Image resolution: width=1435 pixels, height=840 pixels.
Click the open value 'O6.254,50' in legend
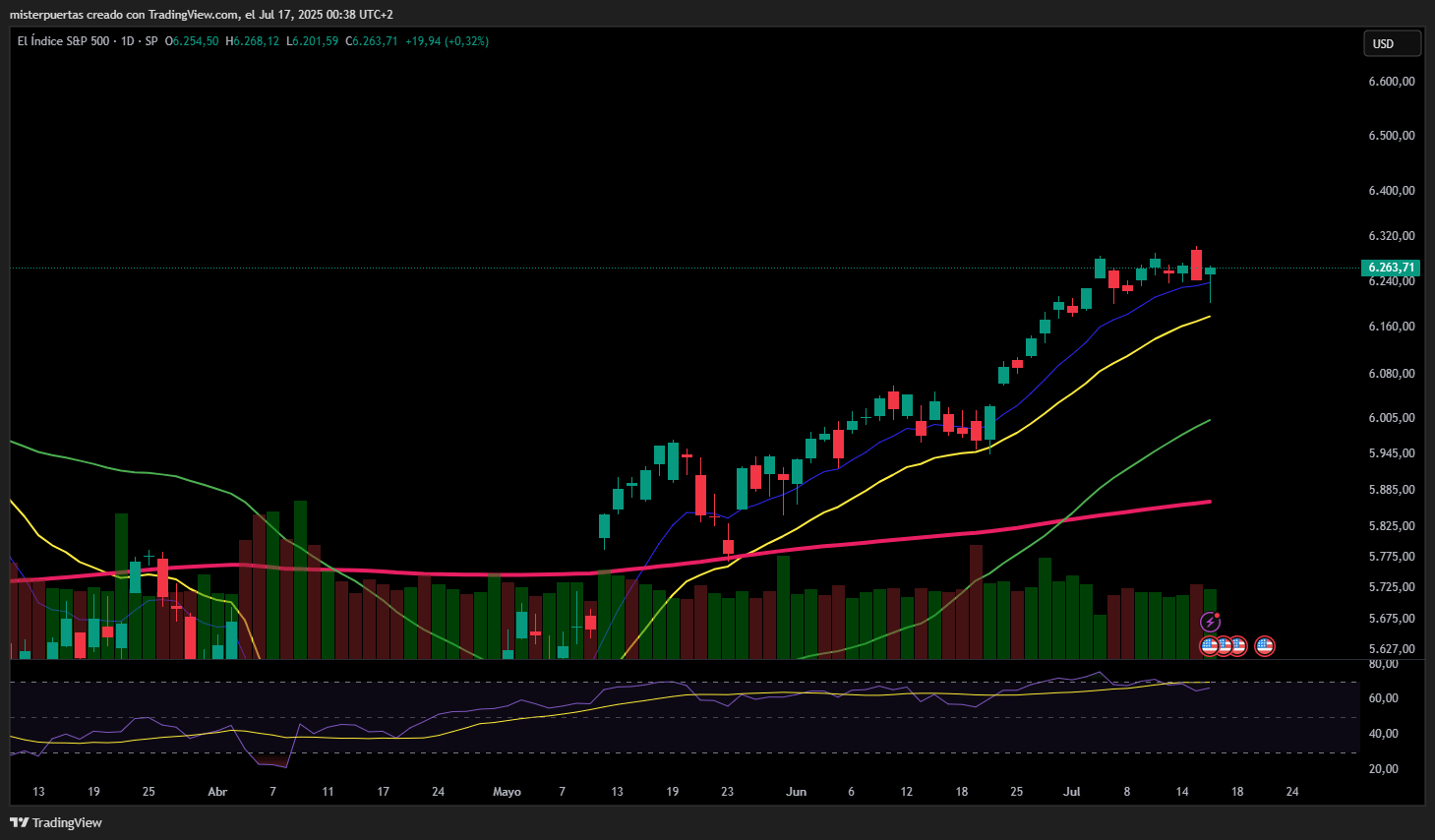[192, 41]
